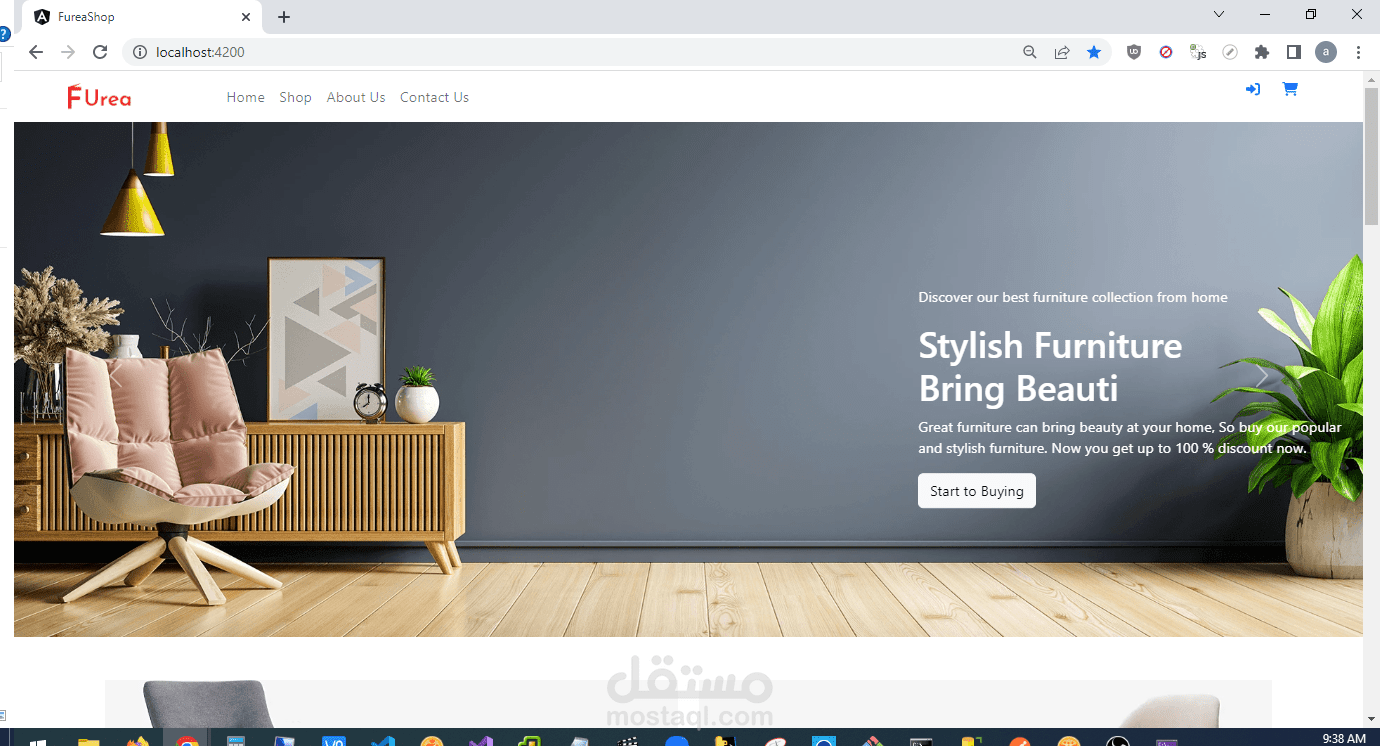Image resolution: width=1380 pixels, height=746 pixels.
Task: Go back to previous page
Action: coord(36,52)
